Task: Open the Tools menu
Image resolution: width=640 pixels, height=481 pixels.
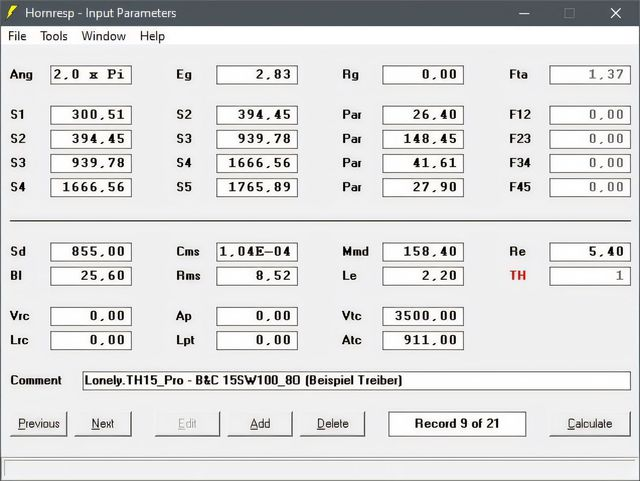Action: (x=54, y=36)
